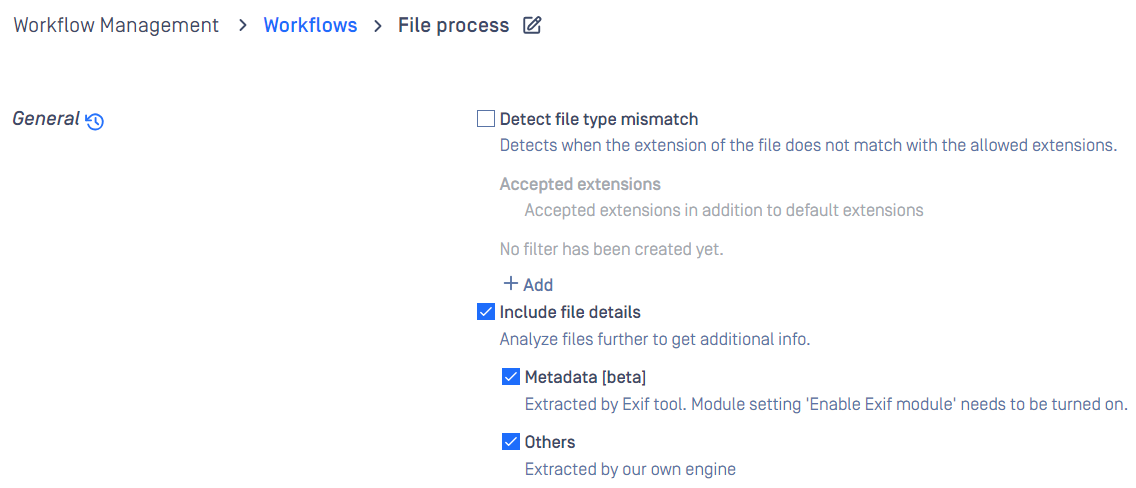The width and height of the screenshot is (1136, 488).
Task: Select the File process breadcrumb title
Action: click(454, 25)
